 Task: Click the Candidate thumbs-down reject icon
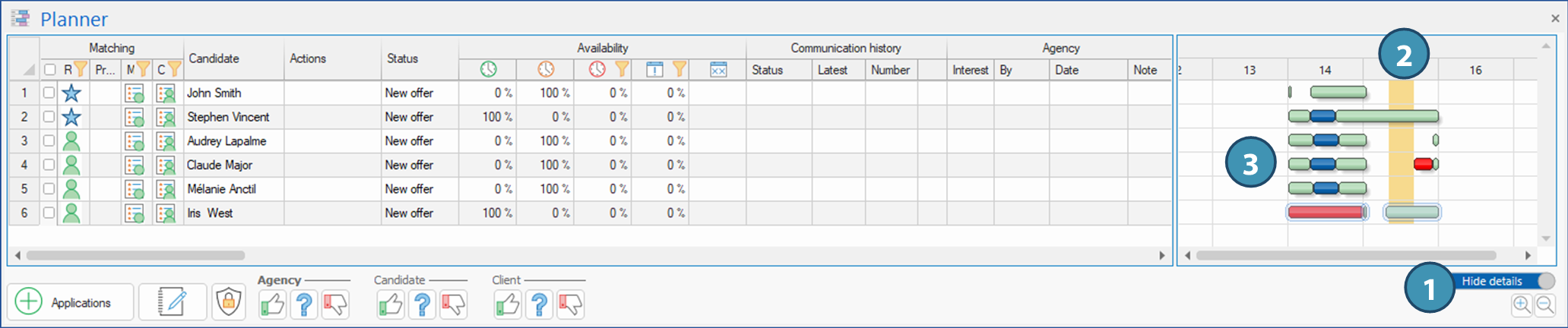tap(453, 304)
